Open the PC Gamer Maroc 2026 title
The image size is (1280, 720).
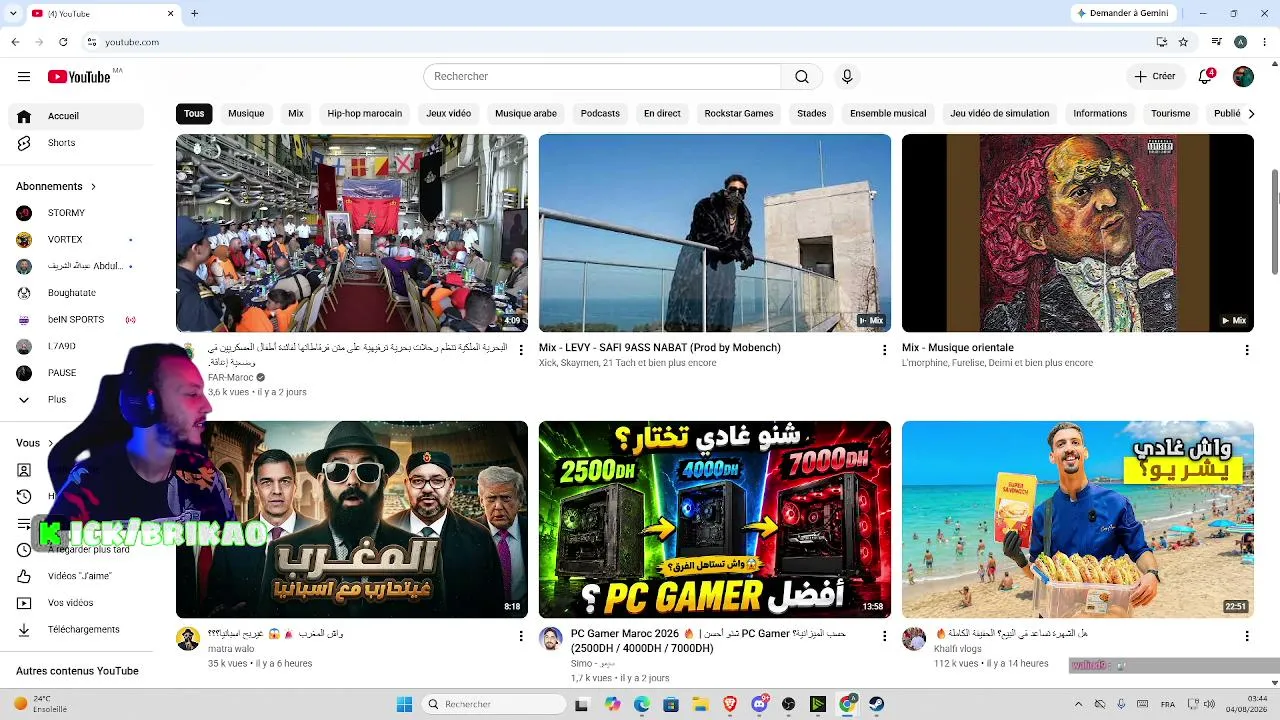(x=708, y=641)
